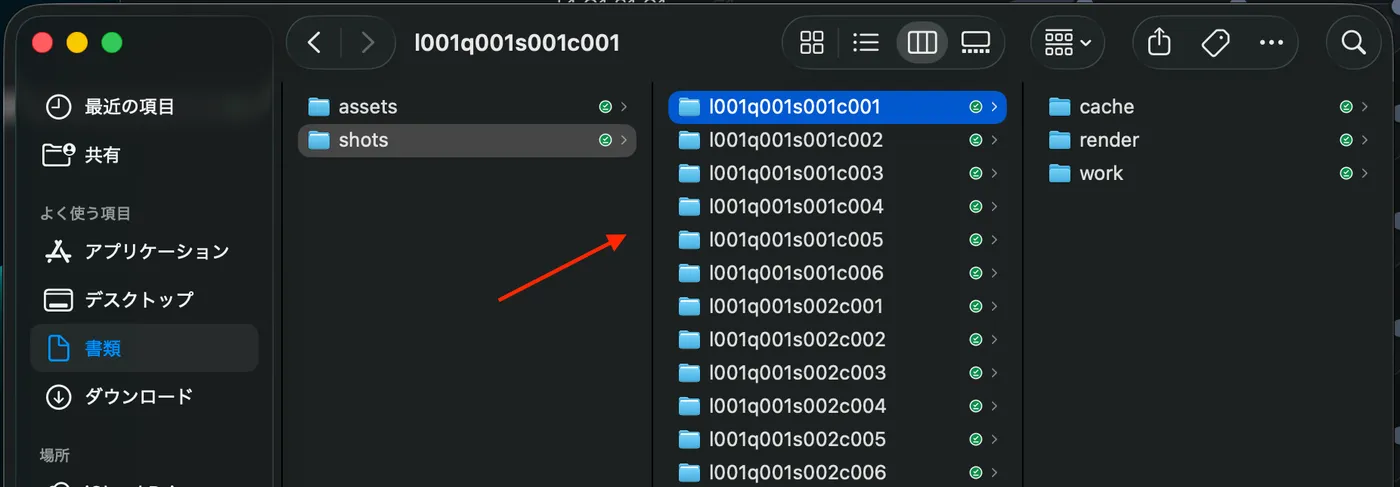
Task: Open 最近の項目 in the sidebar
Action: 145,106
